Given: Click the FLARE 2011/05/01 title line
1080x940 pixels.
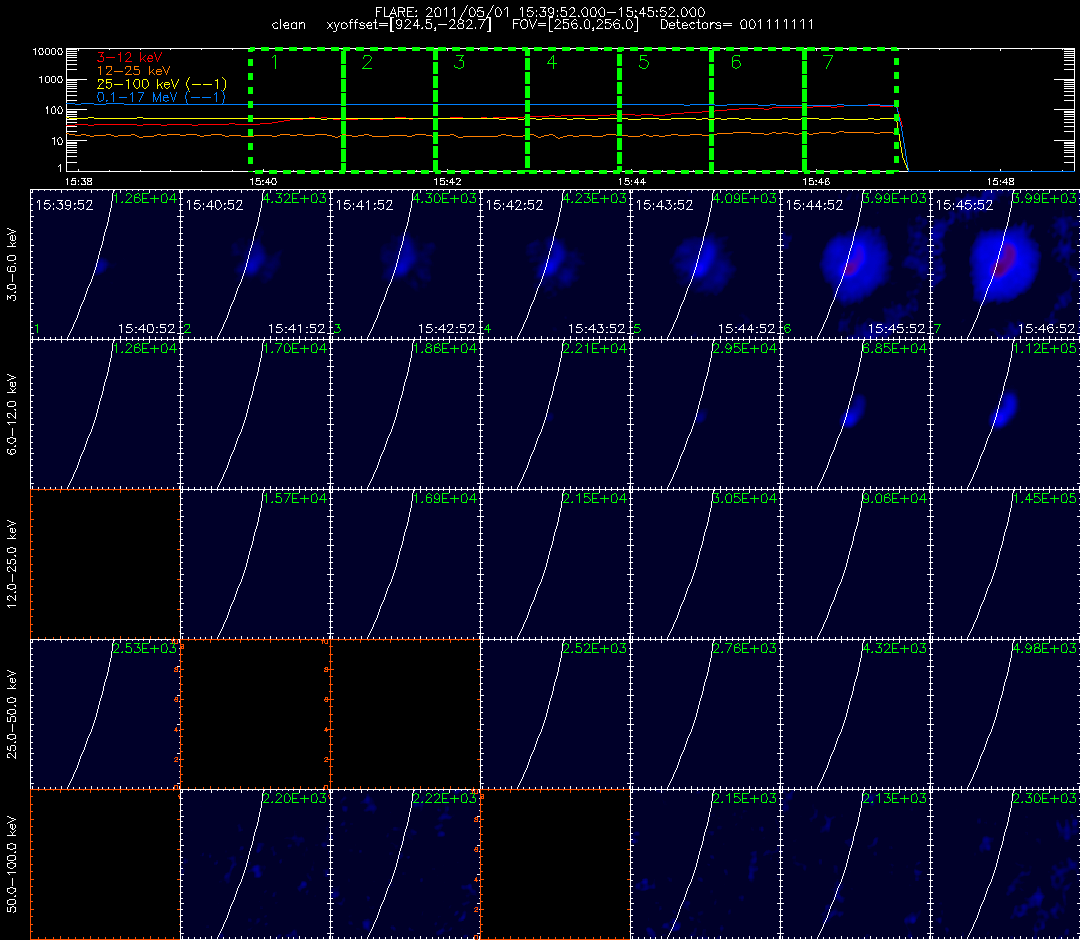Looking at the screenshot, I should pyautogui.click(x=540, y=12).
